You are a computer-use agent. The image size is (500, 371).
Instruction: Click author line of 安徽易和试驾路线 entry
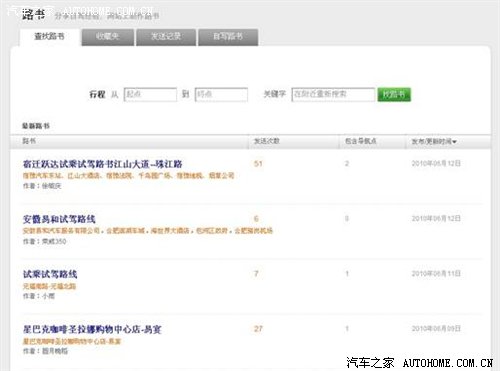[x=44, y=241]
